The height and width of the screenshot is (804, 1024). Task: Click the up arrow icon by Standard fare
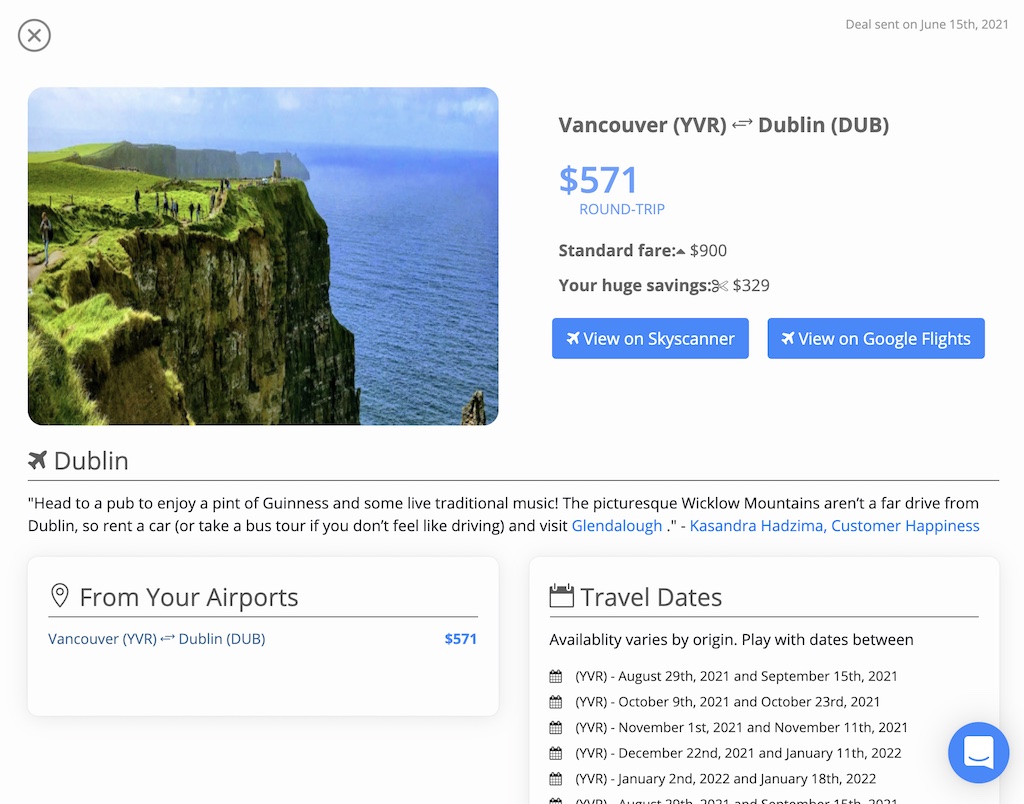pyautogui.click(x=680, y=251)
